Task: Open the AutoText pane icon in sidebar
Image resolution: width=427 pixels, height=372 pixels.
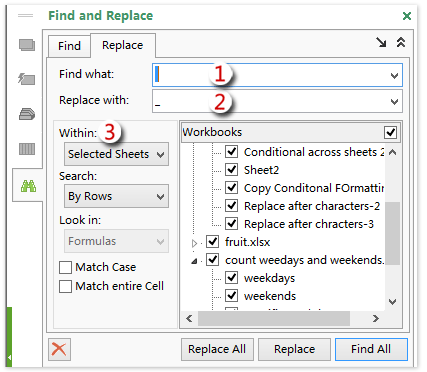Action: [27, 79]
